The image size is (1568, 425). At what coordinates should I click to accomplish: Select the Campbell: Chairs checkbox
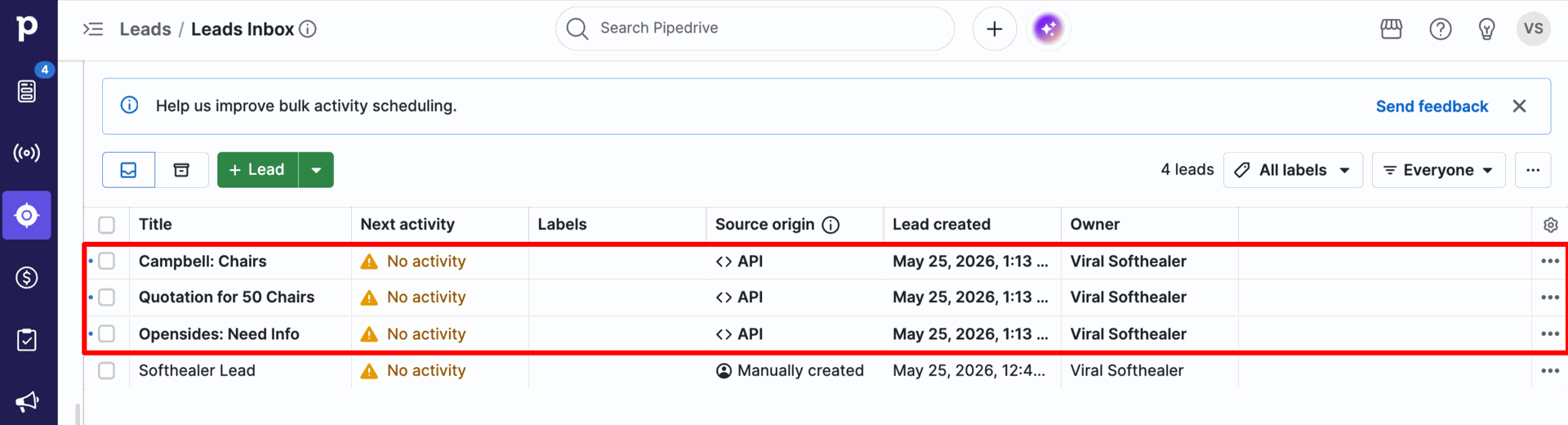[x=107, y=261]
